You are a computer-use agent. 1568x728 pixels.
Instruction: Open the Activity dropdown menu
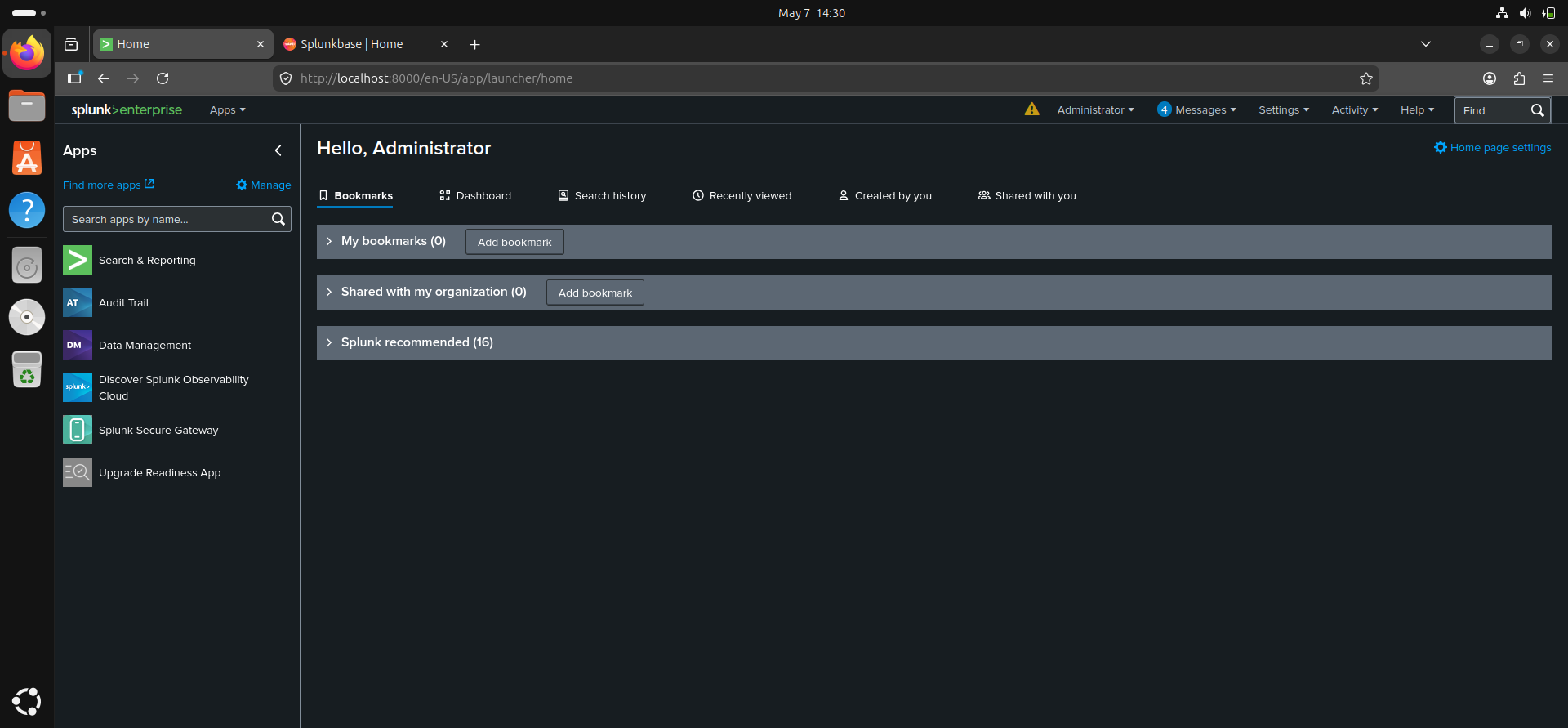(x=1355, y=110)
